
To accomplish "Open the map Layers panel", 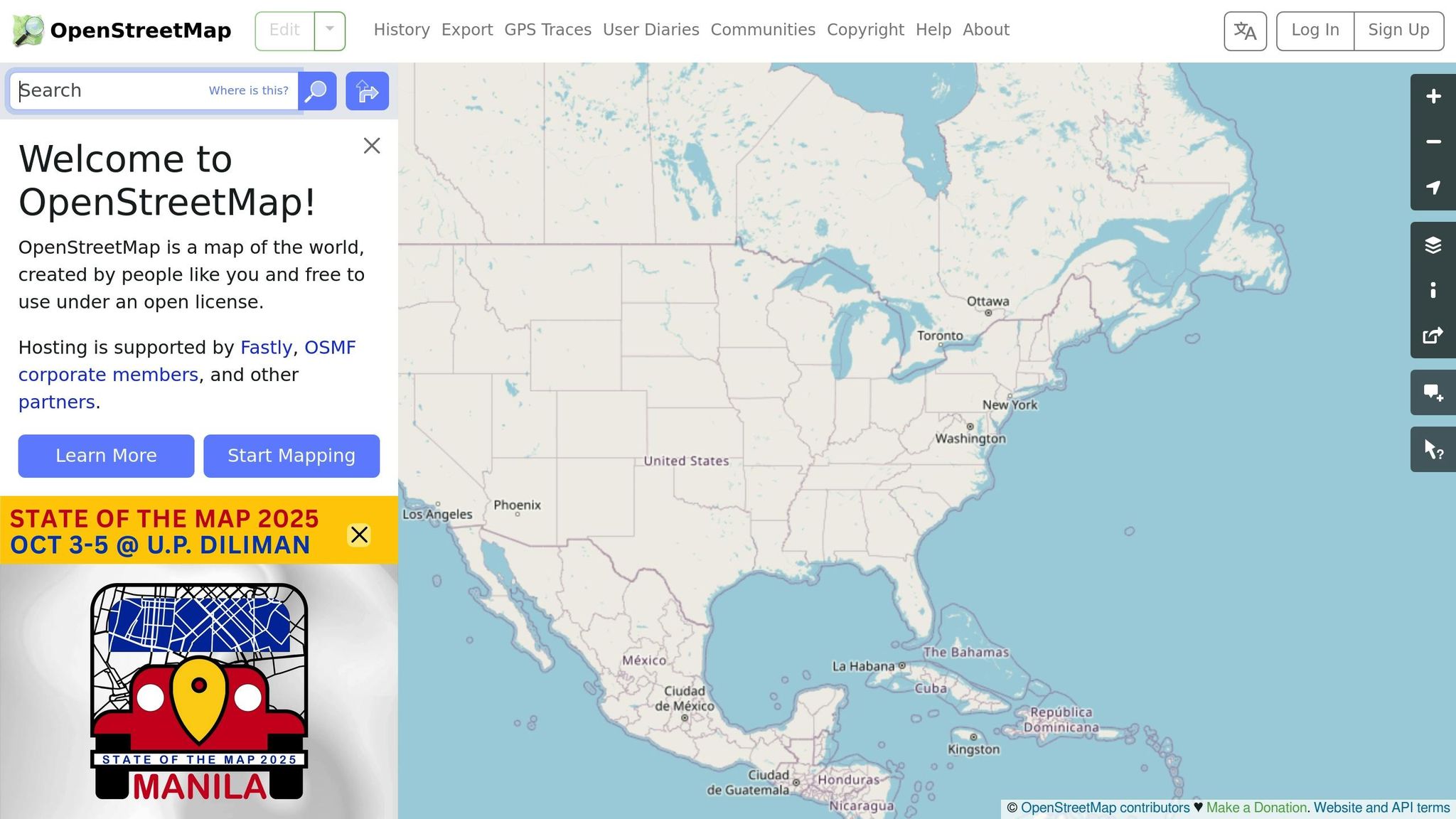I will (1433, 245).
